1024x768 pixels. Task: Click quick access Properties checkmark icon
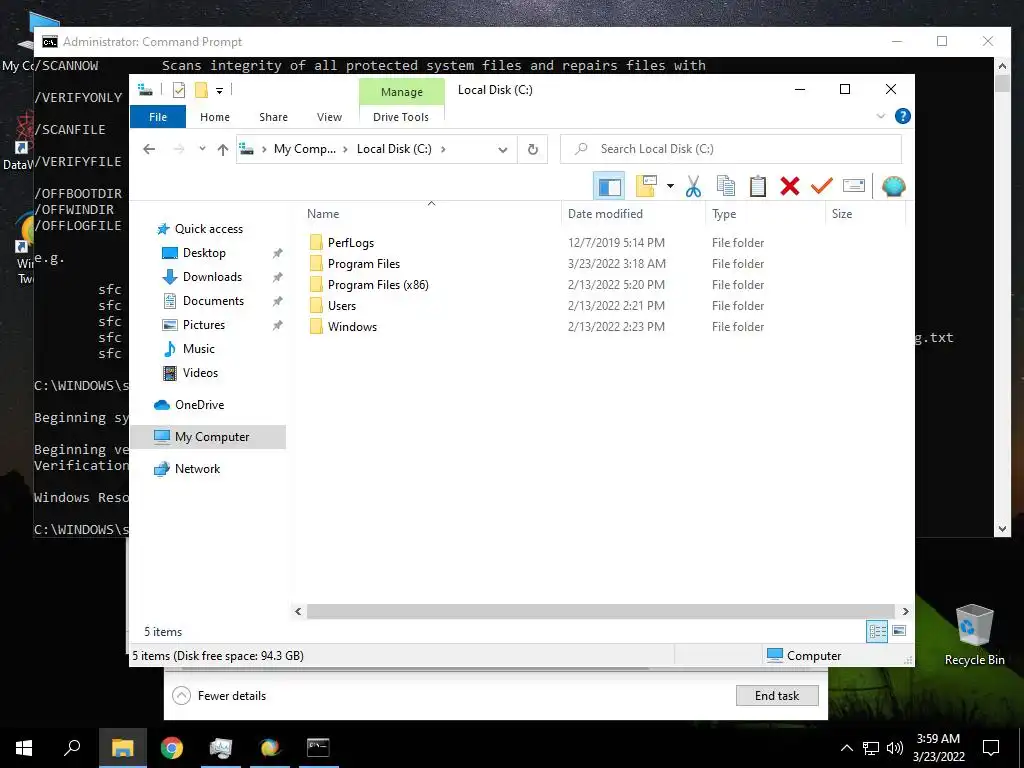[x=178, y=90]
